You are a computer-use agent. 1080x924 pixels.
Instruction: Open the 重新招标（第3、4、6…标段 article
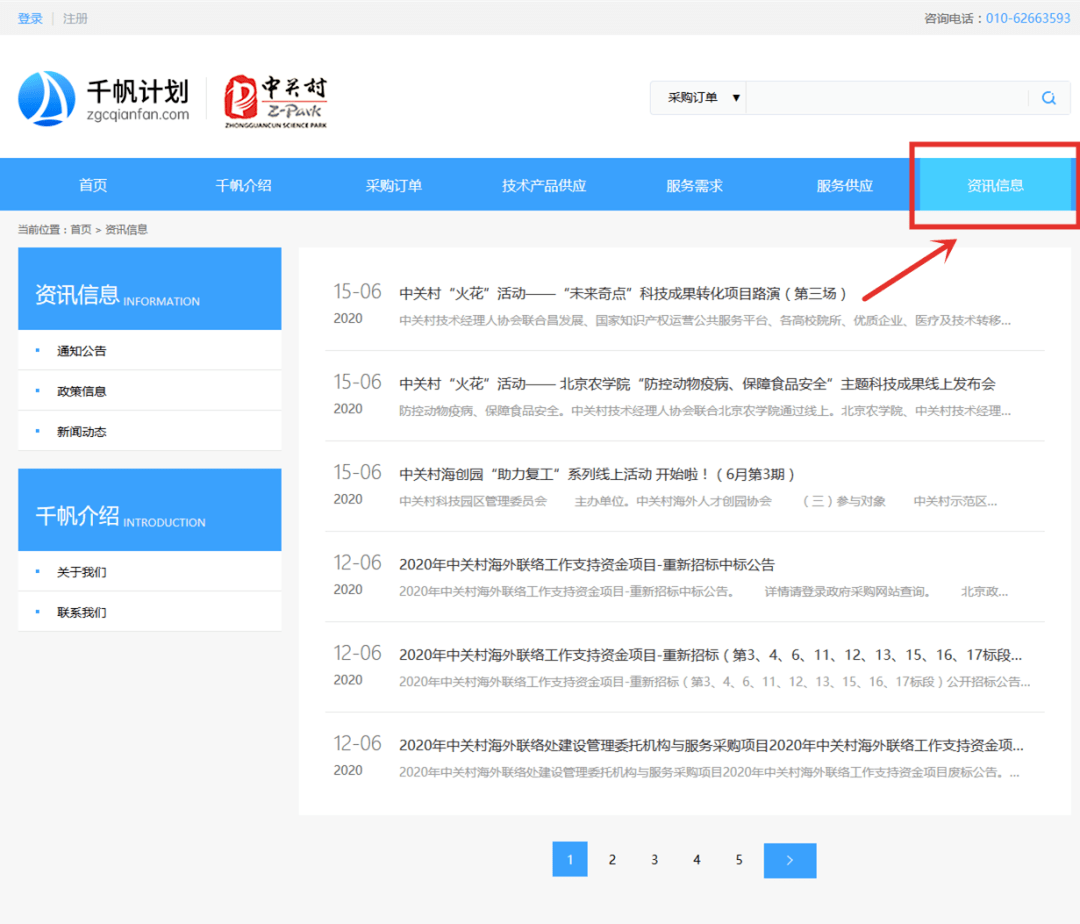[710, 655]
